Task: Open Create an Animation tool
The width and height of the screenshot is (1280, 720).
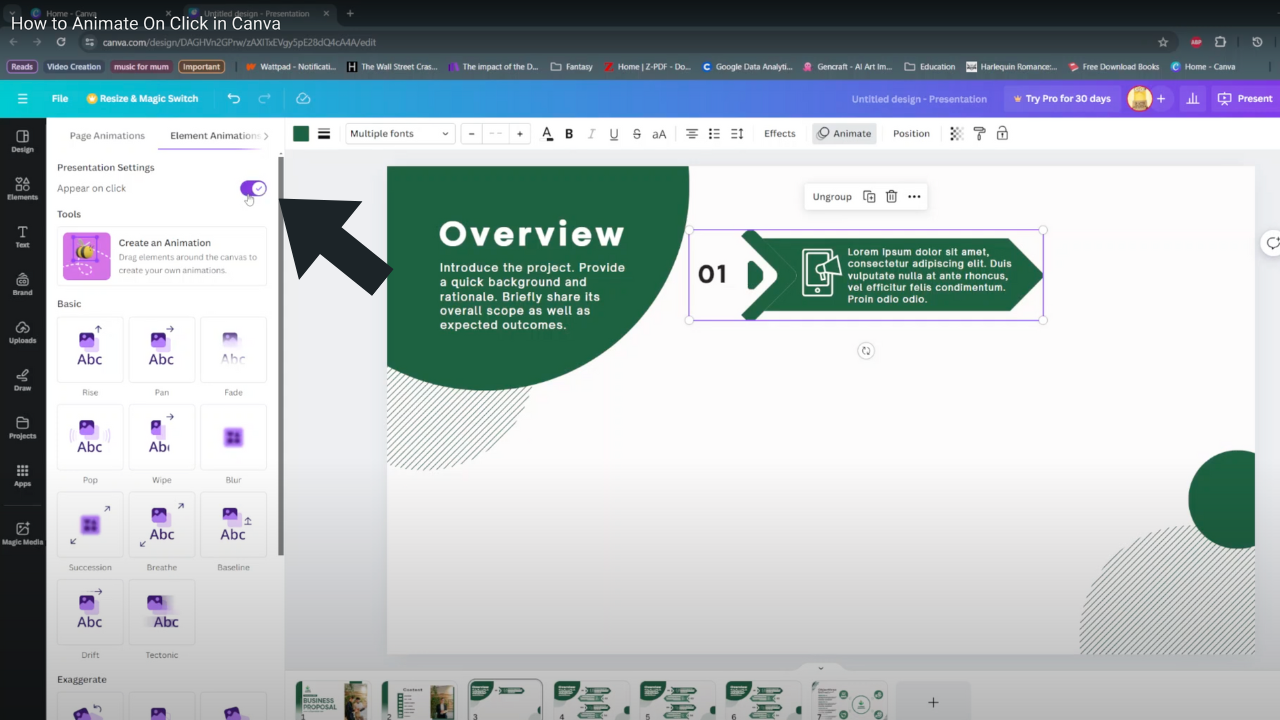Action: tap(162, 256)
